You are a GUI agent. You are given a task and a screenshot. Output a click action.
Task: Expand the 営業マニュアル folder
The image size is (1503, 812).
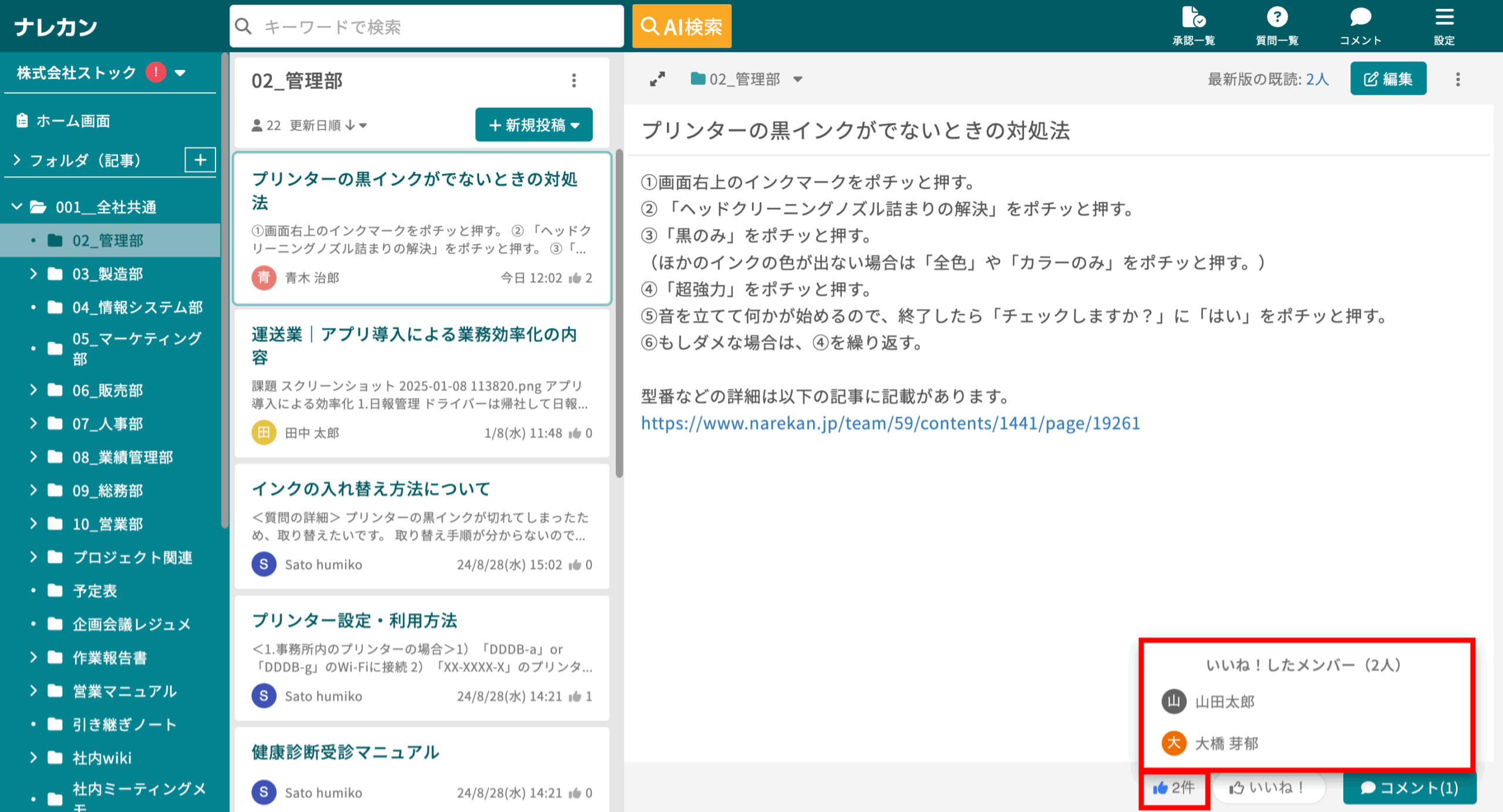point(33,690)
